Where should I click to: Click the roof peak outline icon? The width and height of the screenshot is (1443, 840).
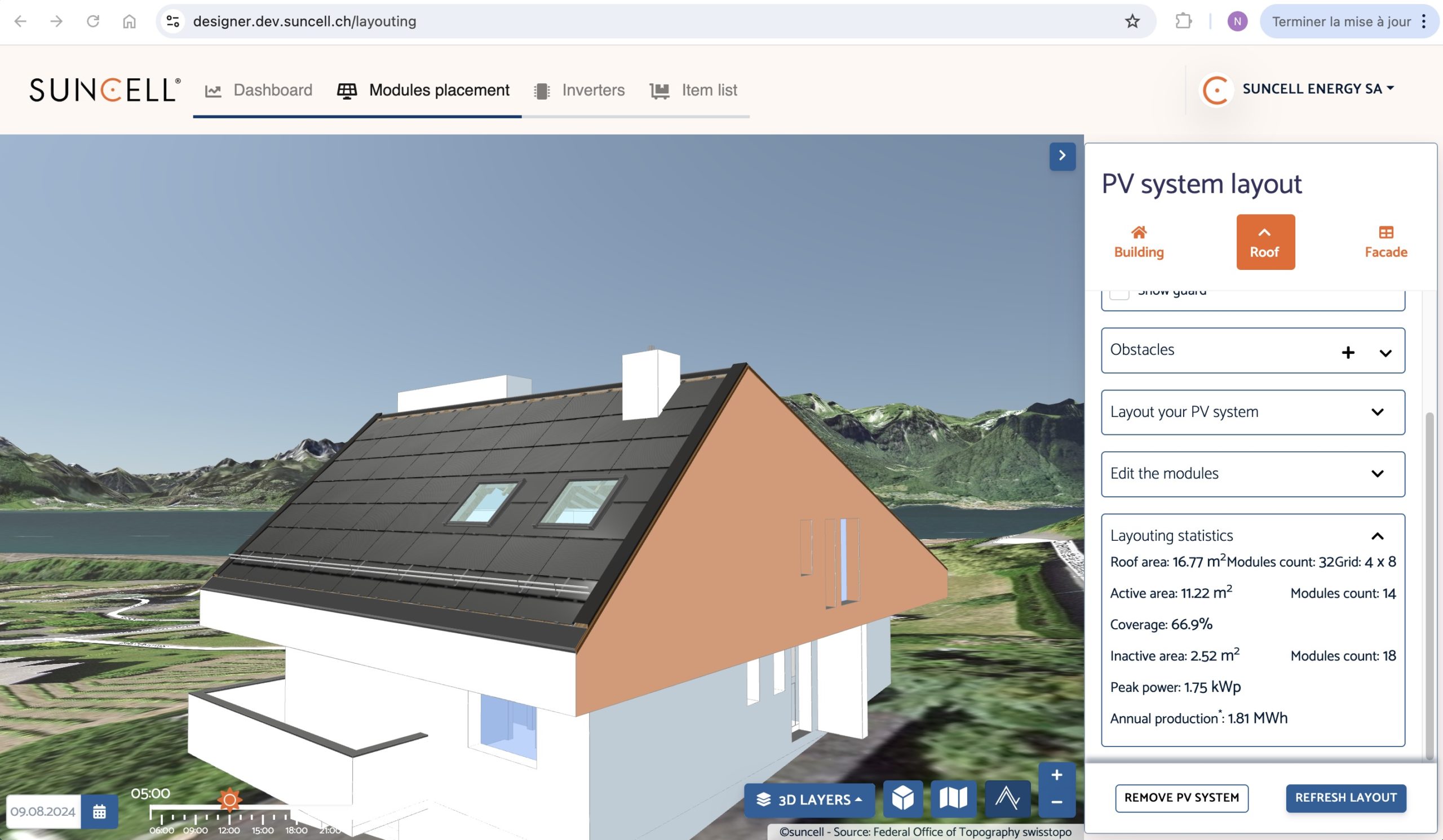coord(1007,798)
